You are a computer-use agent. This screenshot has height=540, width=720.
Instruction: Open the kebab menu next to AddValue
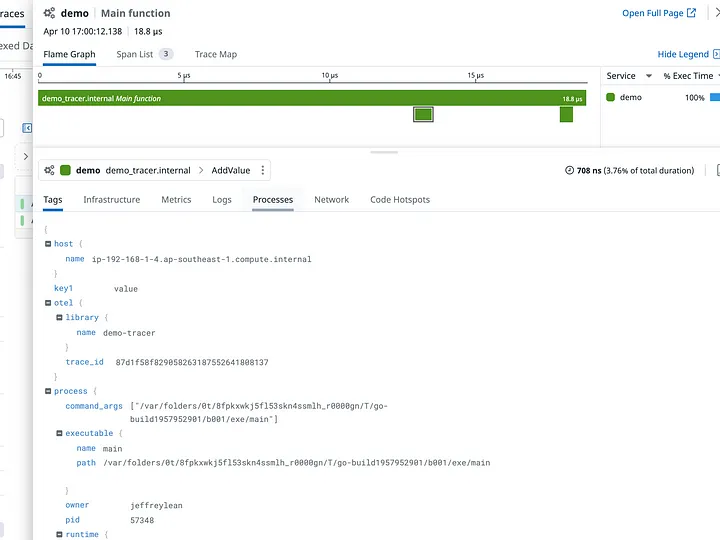click(x=263, y=171)
